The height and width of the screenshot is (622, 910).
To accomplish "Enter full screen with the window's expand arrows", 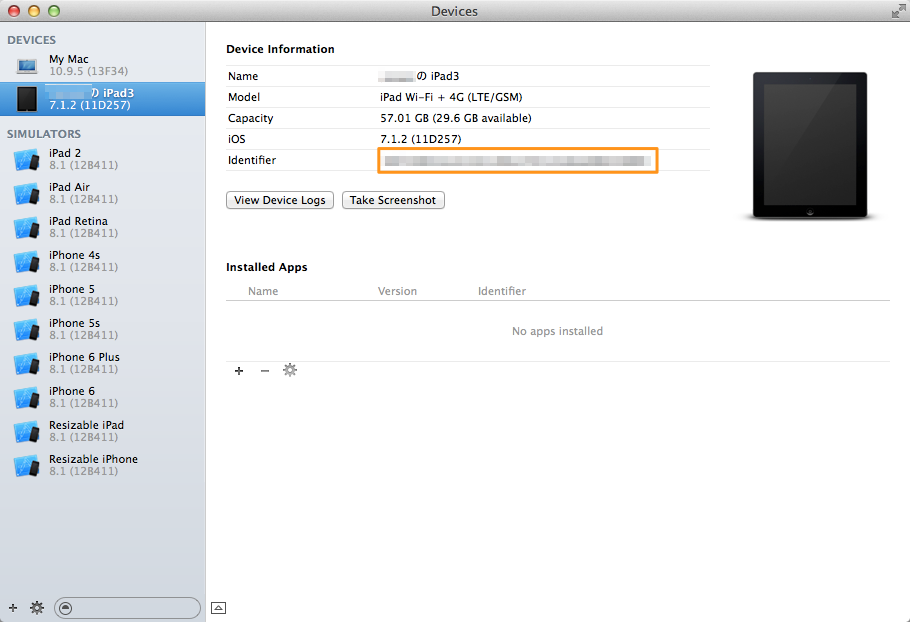I will pos(898,11).
